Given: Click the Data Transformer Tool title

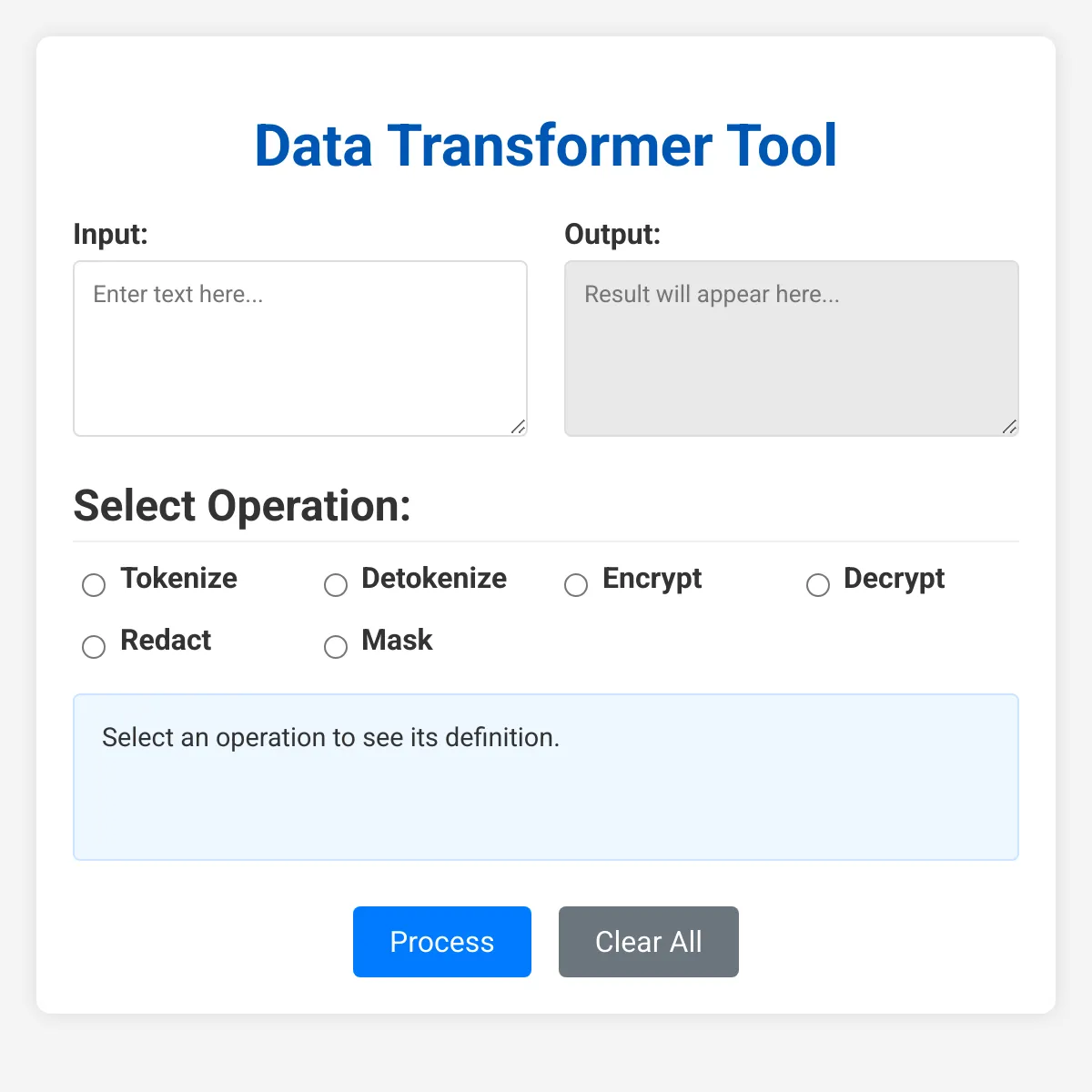Looking at the screenshot, I should pyautogui.click(x=546, y=146).
